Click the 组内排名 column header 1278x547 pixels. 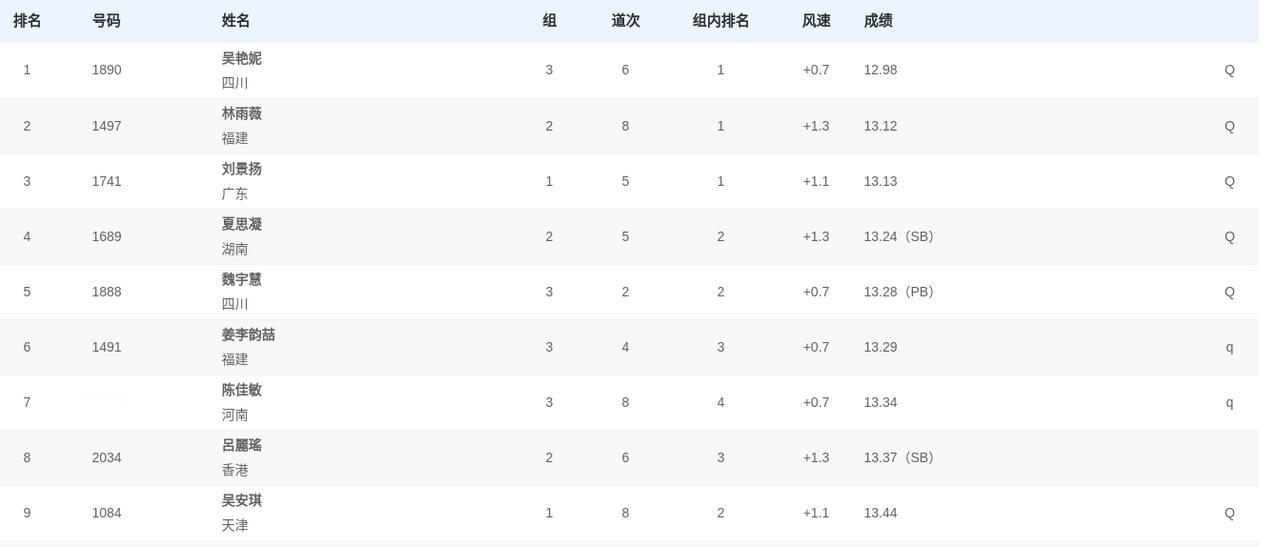(x=721, y=21)
